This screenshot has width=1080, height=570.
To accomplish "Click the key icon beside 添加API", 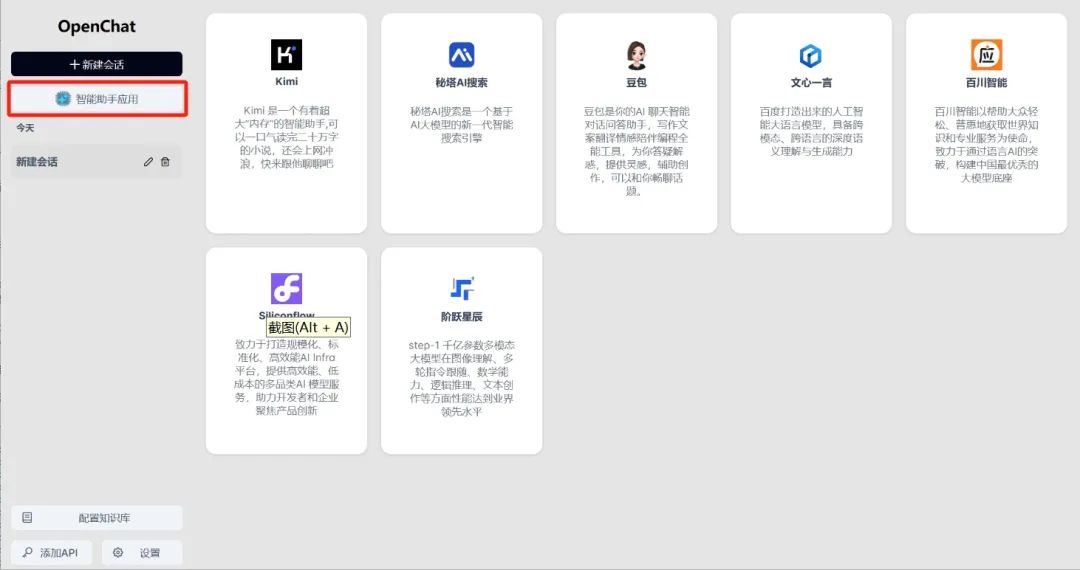I will tap(28, 552).
